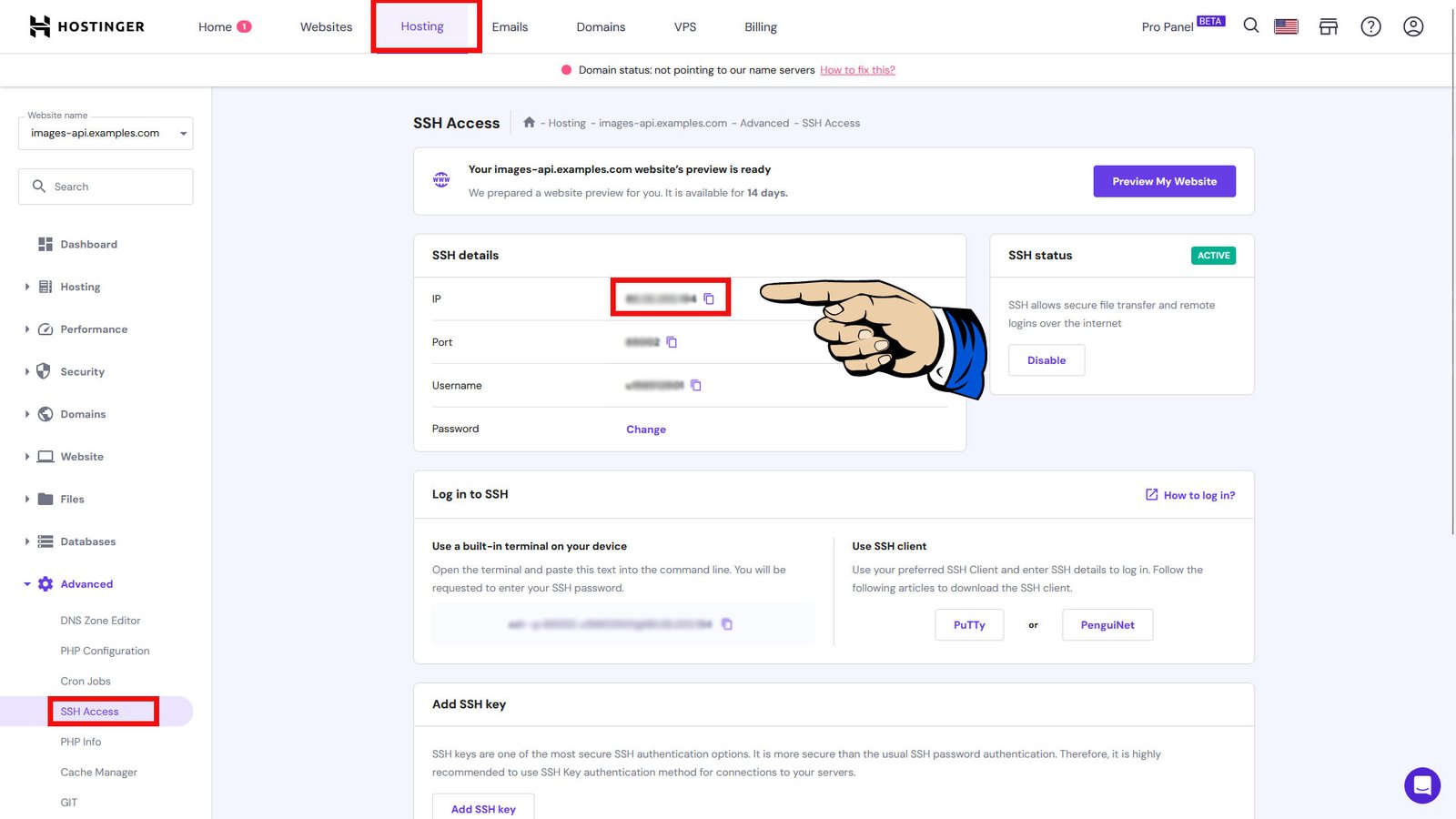
Task: Follow the 'How to fix this?' link
Action: [857, 70]
